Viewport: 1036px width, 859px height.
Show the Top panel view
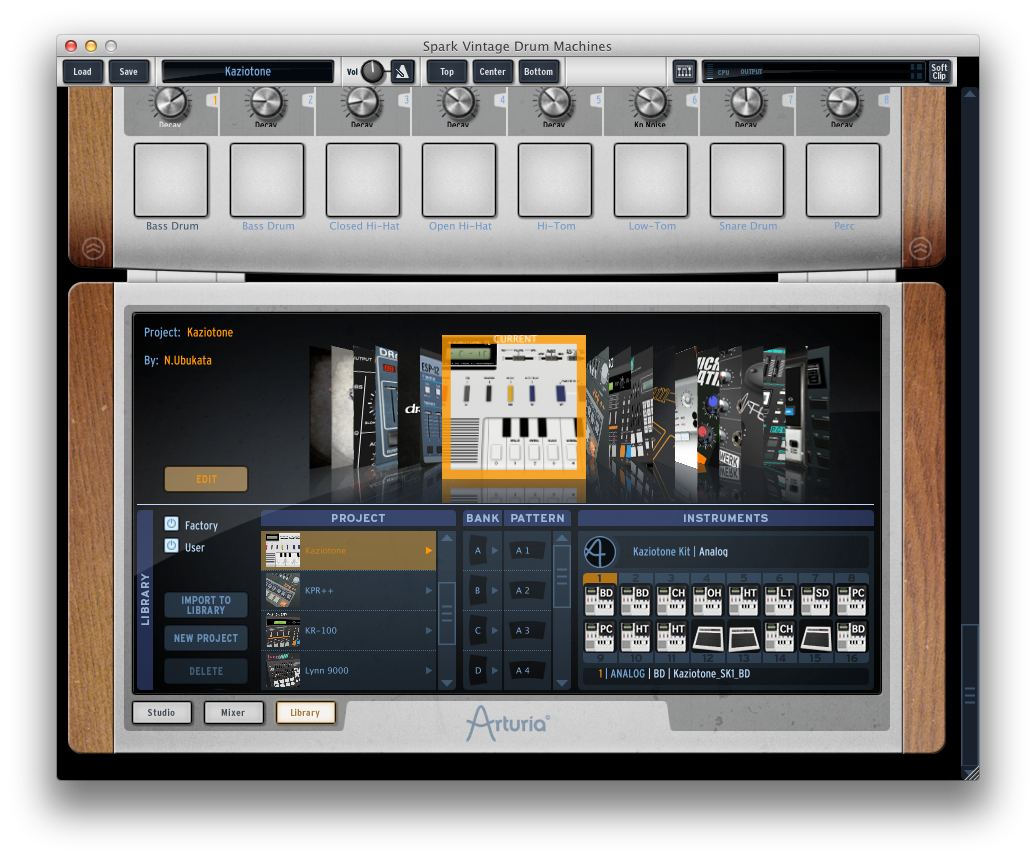pyautogui.click(x=447, y=71)
